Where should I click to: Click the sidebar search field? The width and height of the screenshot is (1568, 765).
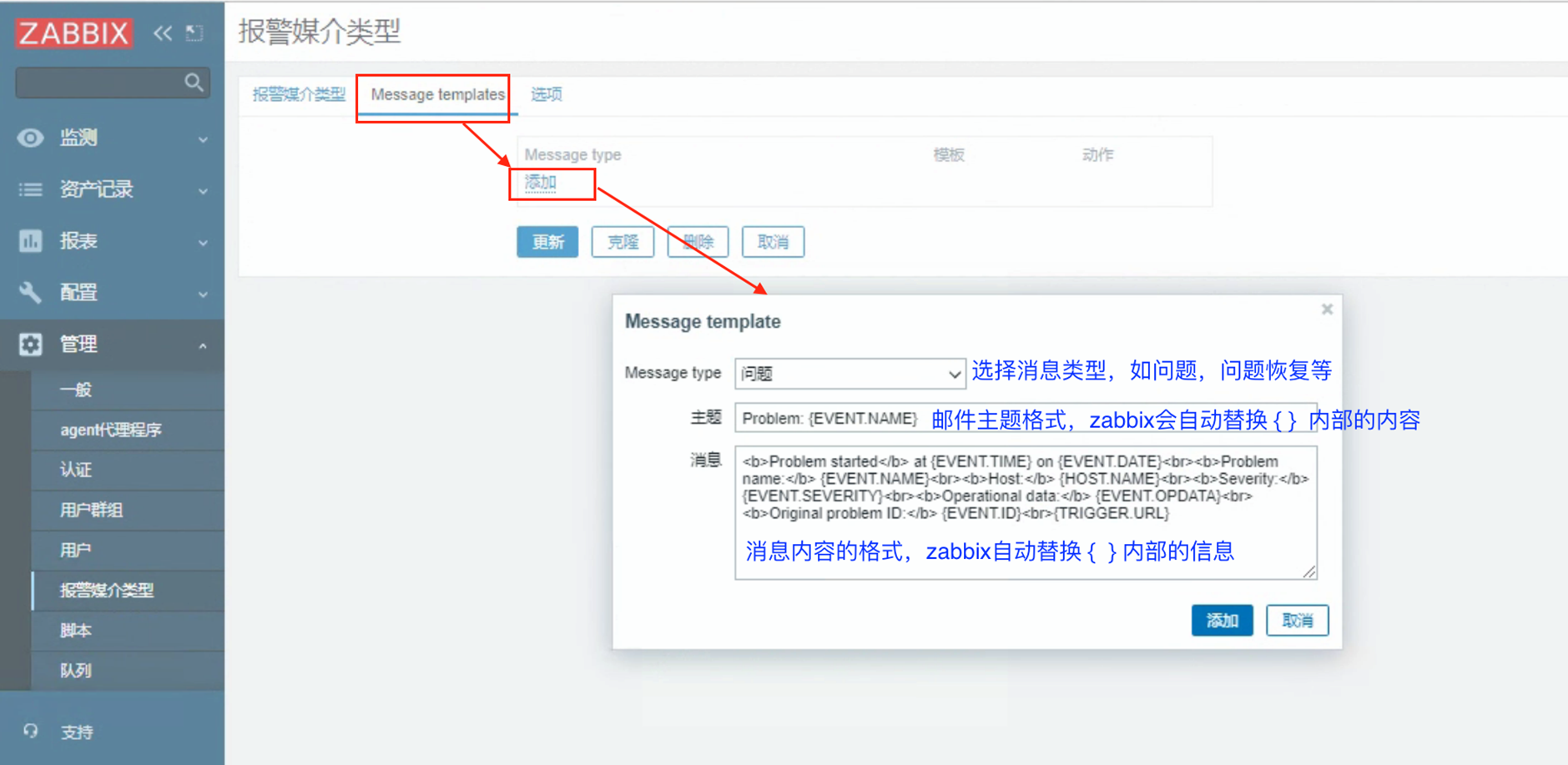tap(113, 83)
